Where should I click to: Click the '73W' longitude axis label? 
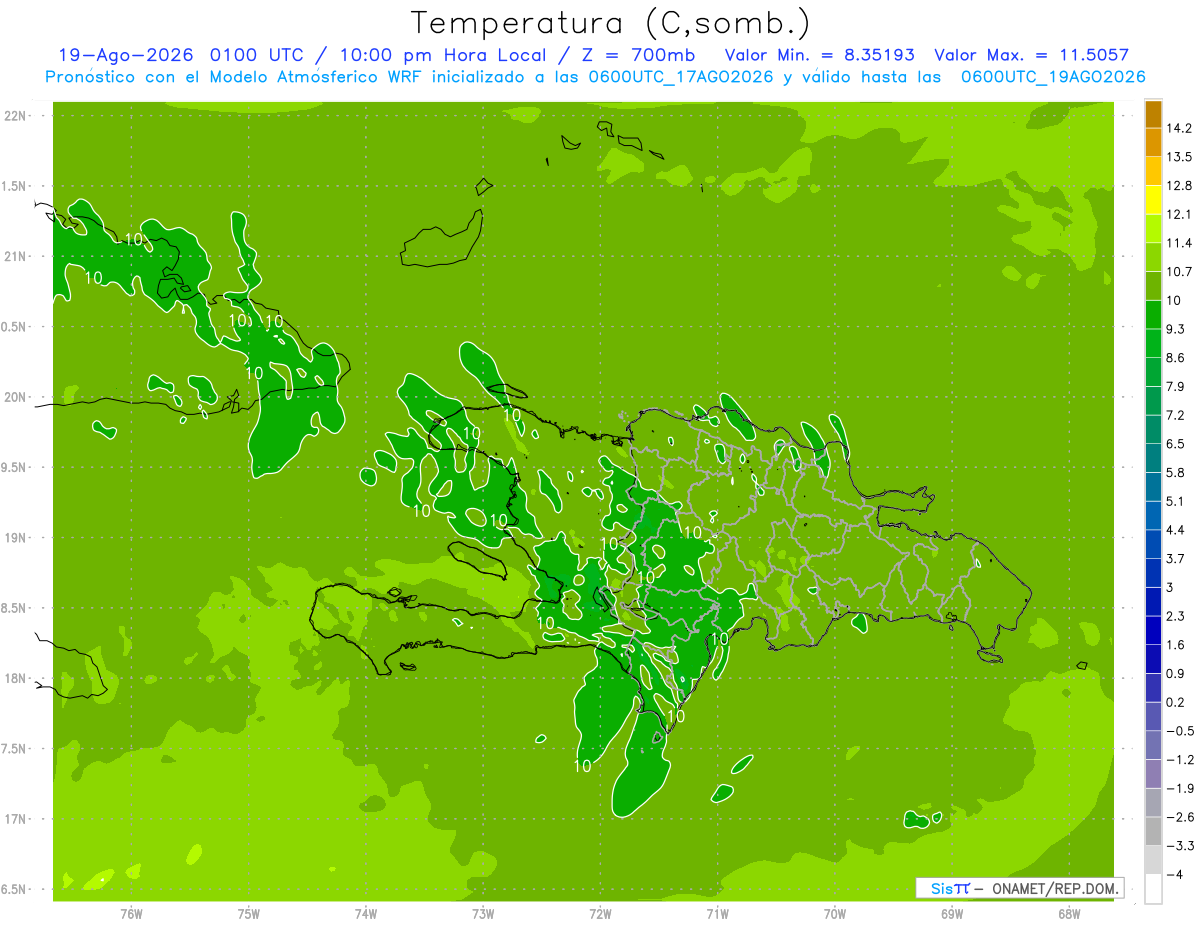tap(483, 915)
